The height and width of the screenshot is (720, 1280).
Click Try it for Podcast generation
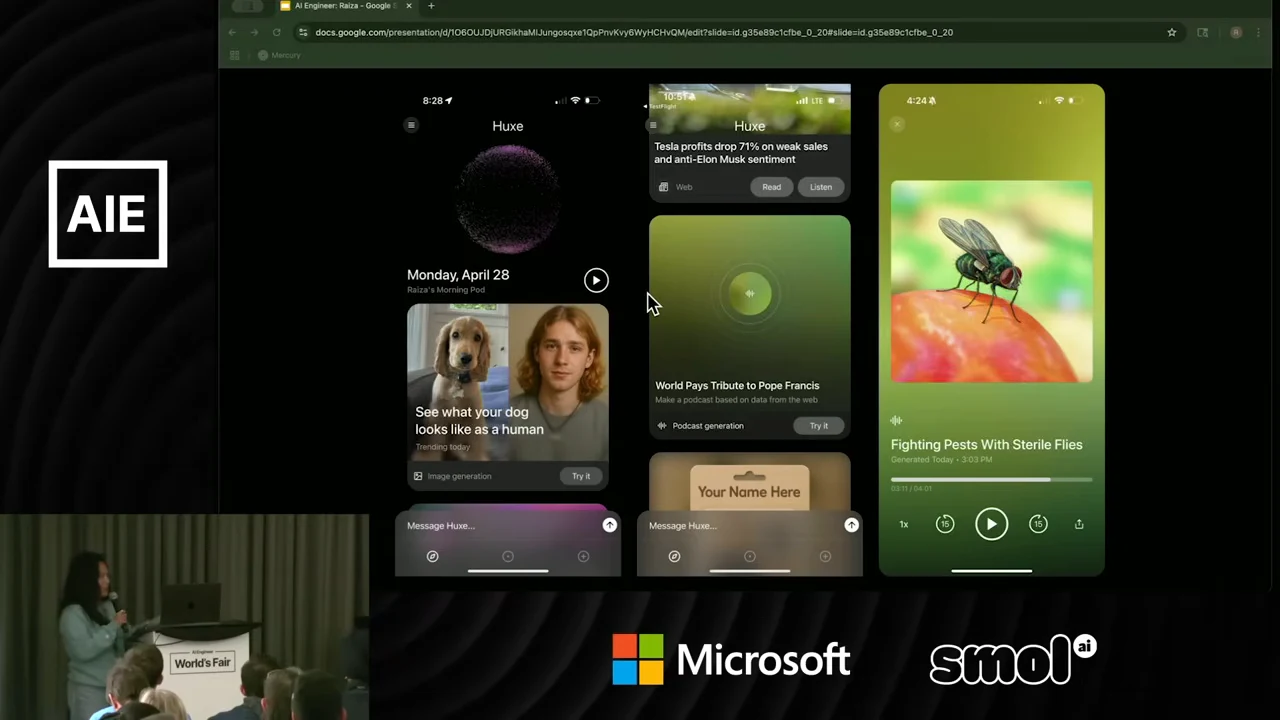[818, 426]
